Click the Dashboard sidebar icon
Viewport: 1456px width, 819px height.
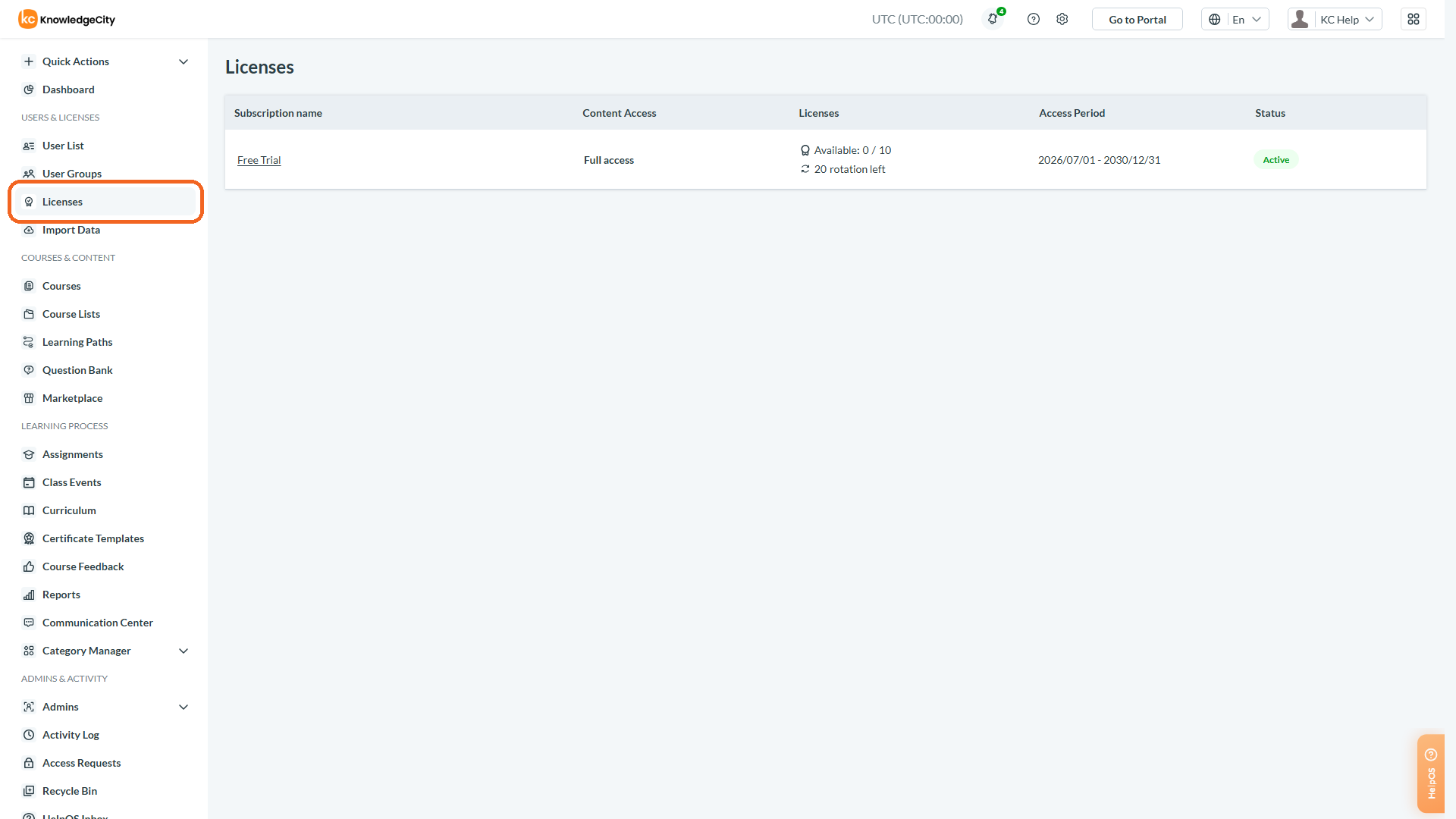(29, 89)
